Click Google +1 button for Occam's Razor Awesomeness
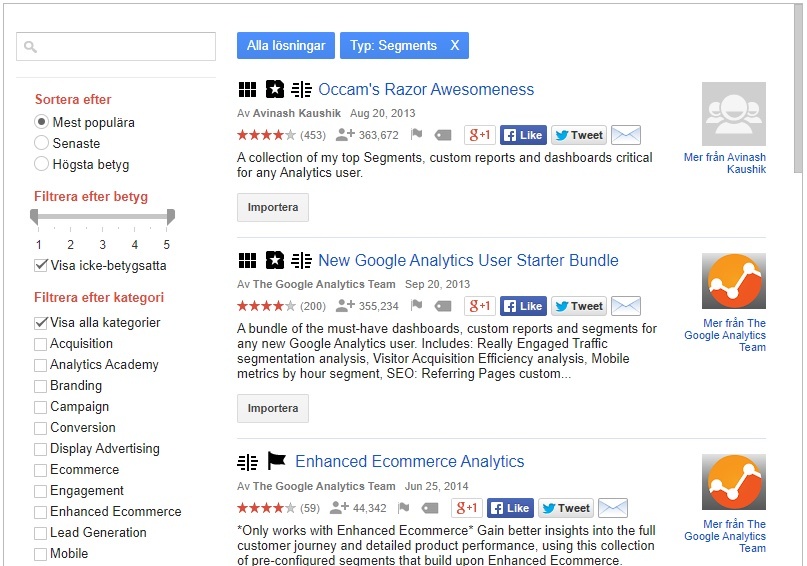Screen dimensions: 807x566 pos(480,135)
